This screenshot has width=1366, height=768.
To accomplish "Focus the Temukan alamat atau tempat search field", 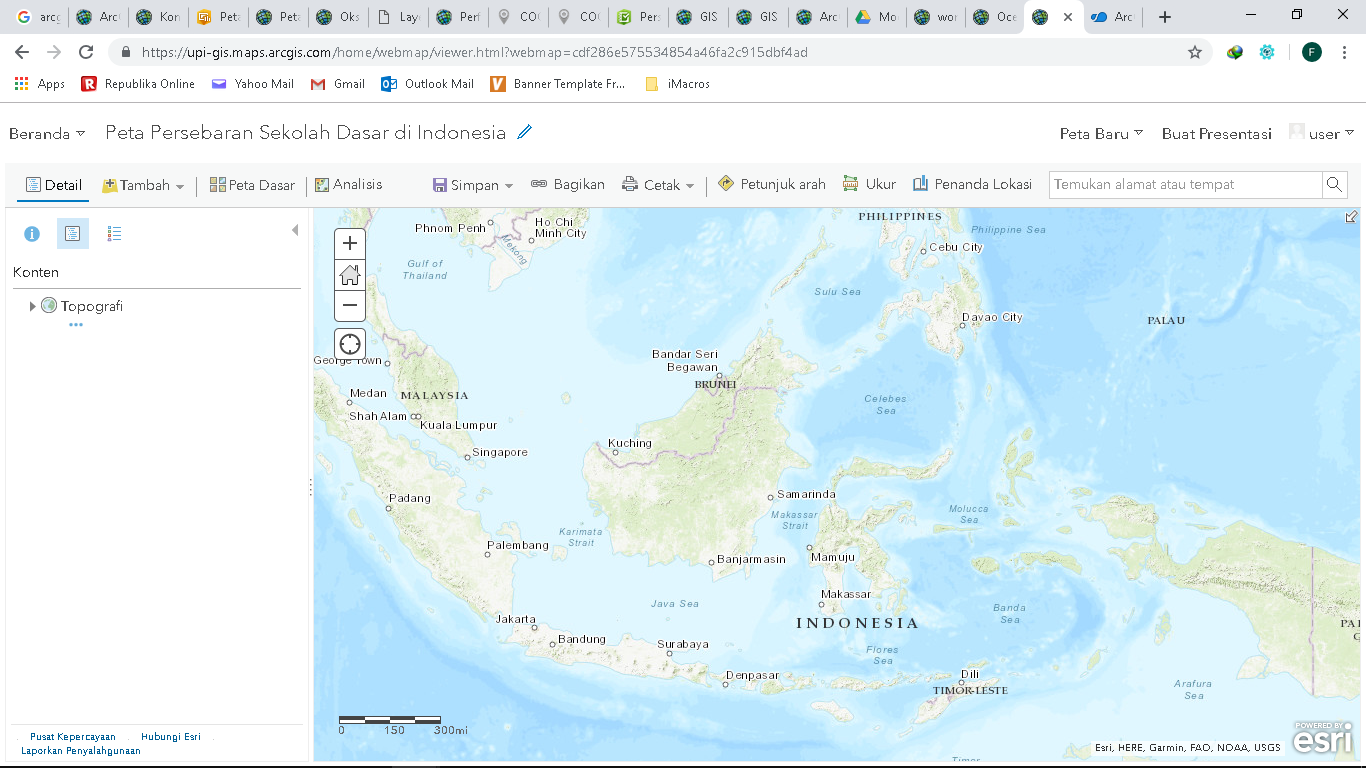I will point(1185,184).
